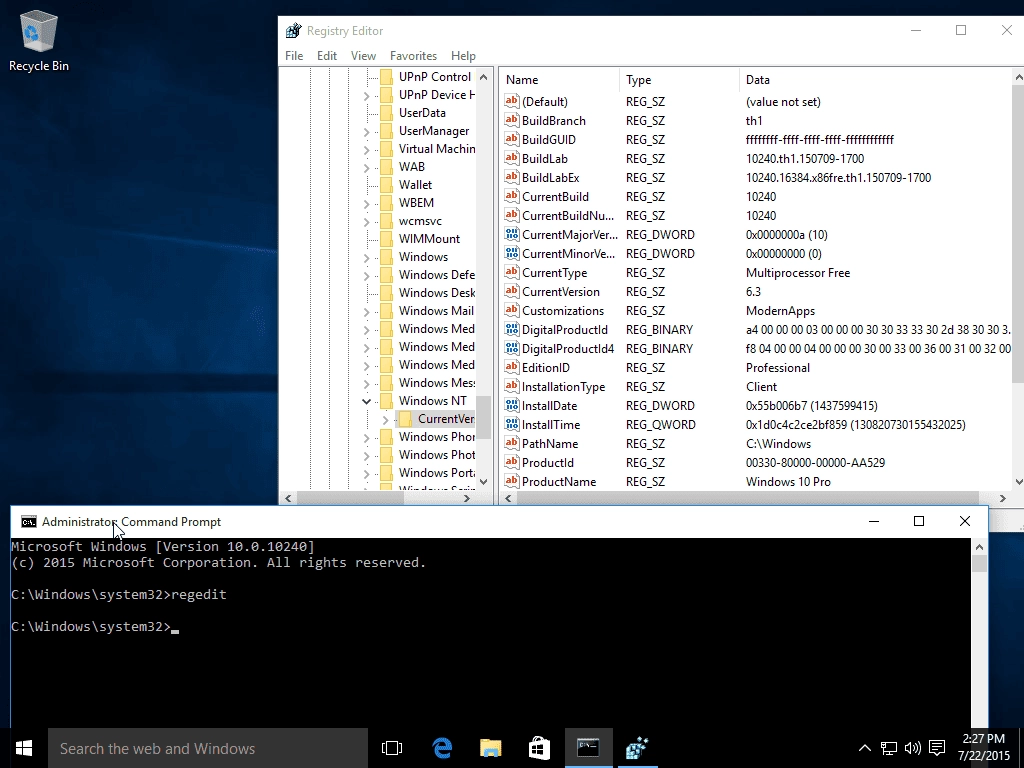Expand the Windows Phone tree node
Image resolution: width=1024 pixels, height=768 pixels.
(366, 437)
